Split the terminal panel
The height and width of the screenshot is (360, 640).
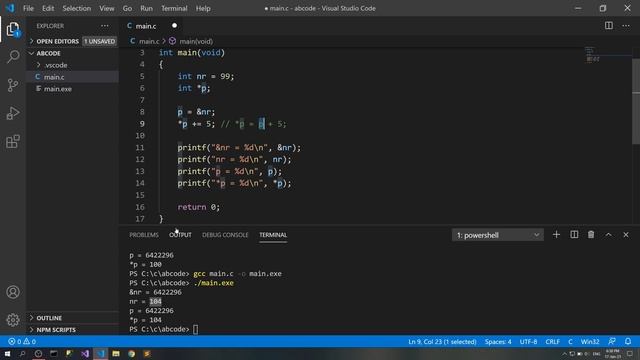(x=574, y=235)
